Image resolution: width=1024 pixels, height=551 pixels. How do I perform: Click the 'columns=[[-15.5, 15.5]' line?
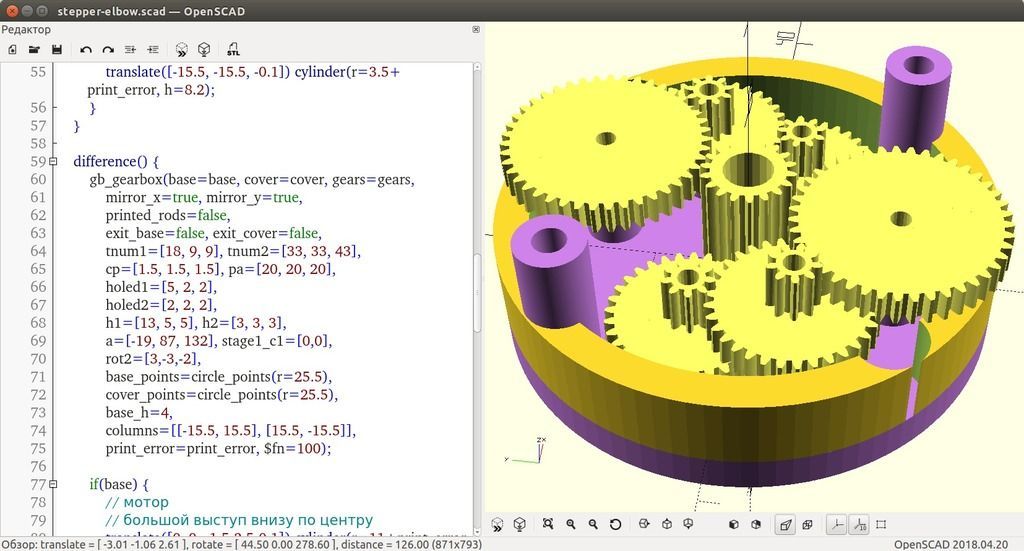[231, 431]
